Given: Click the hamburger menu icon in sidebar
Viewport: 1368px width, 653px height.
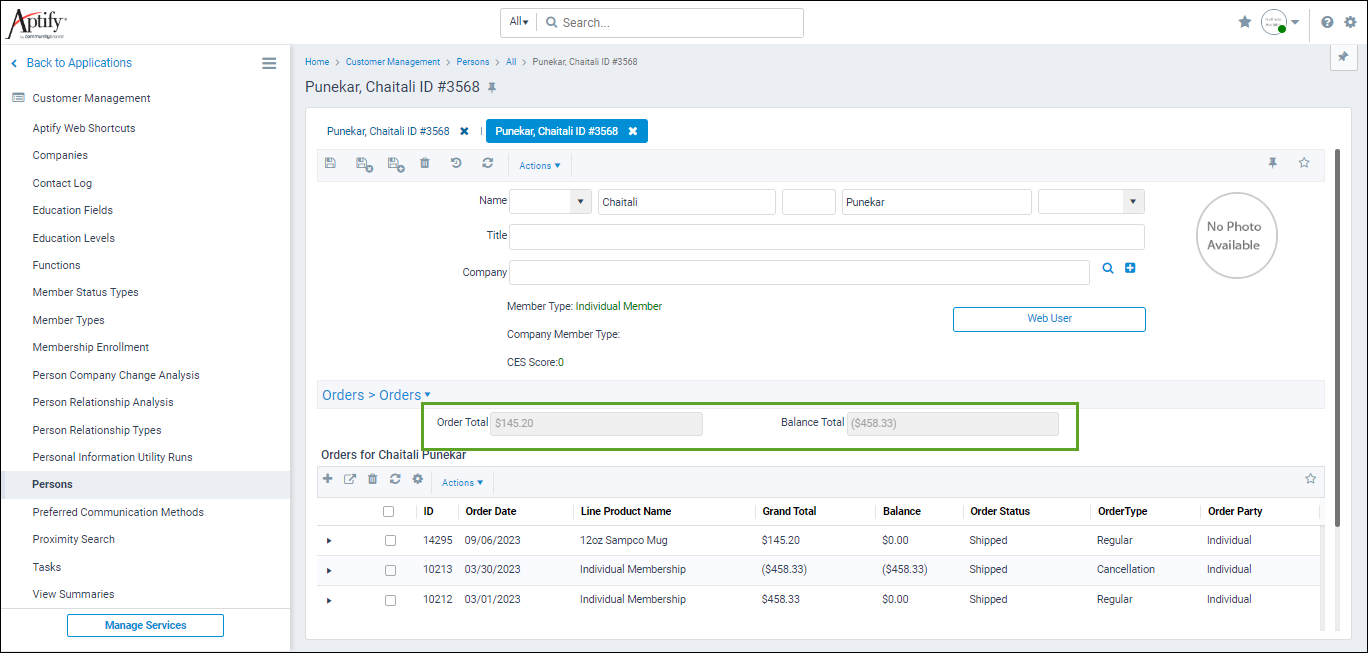Looking at the screenshot, I should click(269, 63).
